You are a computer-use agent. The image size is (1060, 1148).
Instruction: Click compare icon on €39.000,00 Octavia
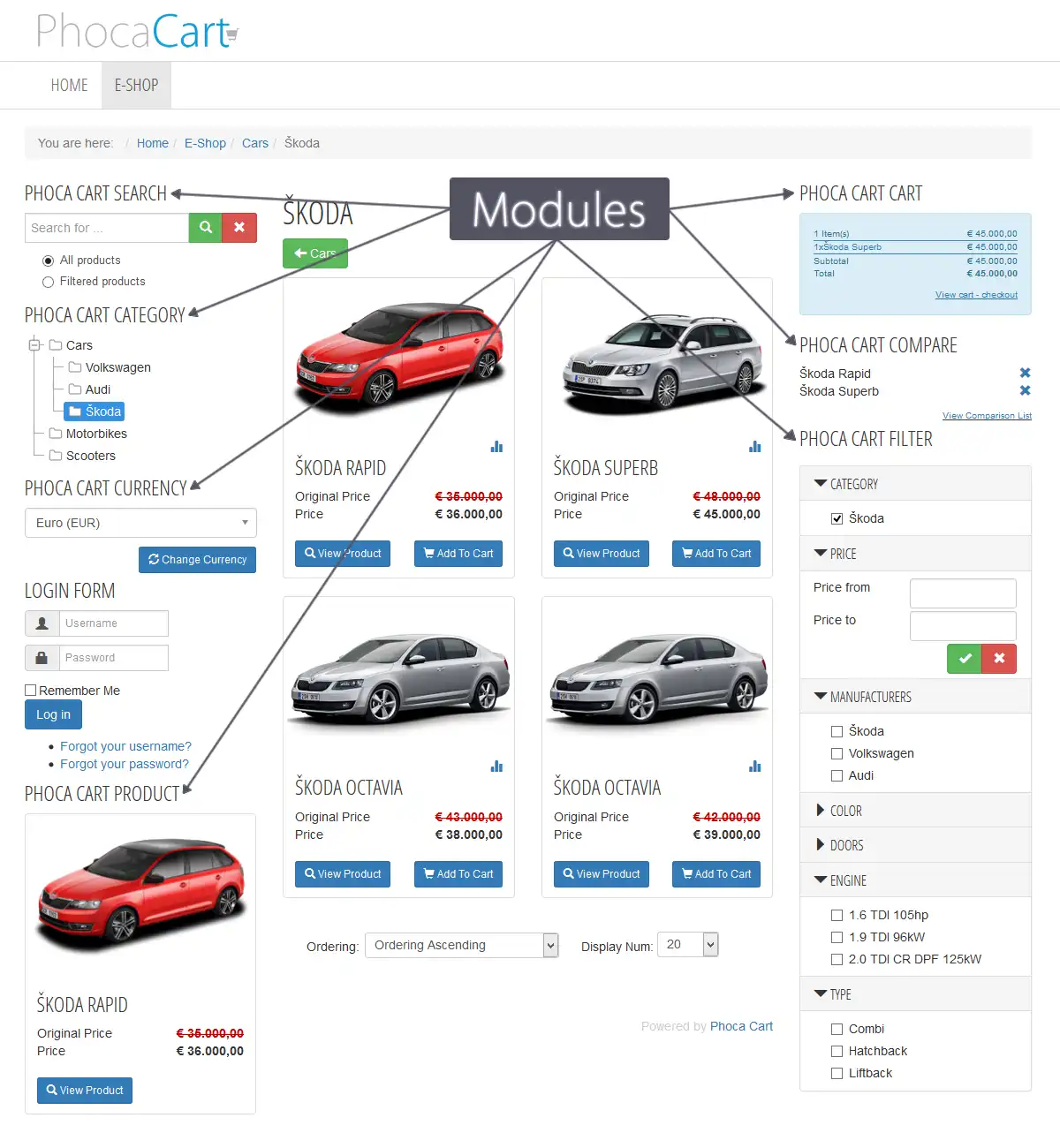pos(755,767)
